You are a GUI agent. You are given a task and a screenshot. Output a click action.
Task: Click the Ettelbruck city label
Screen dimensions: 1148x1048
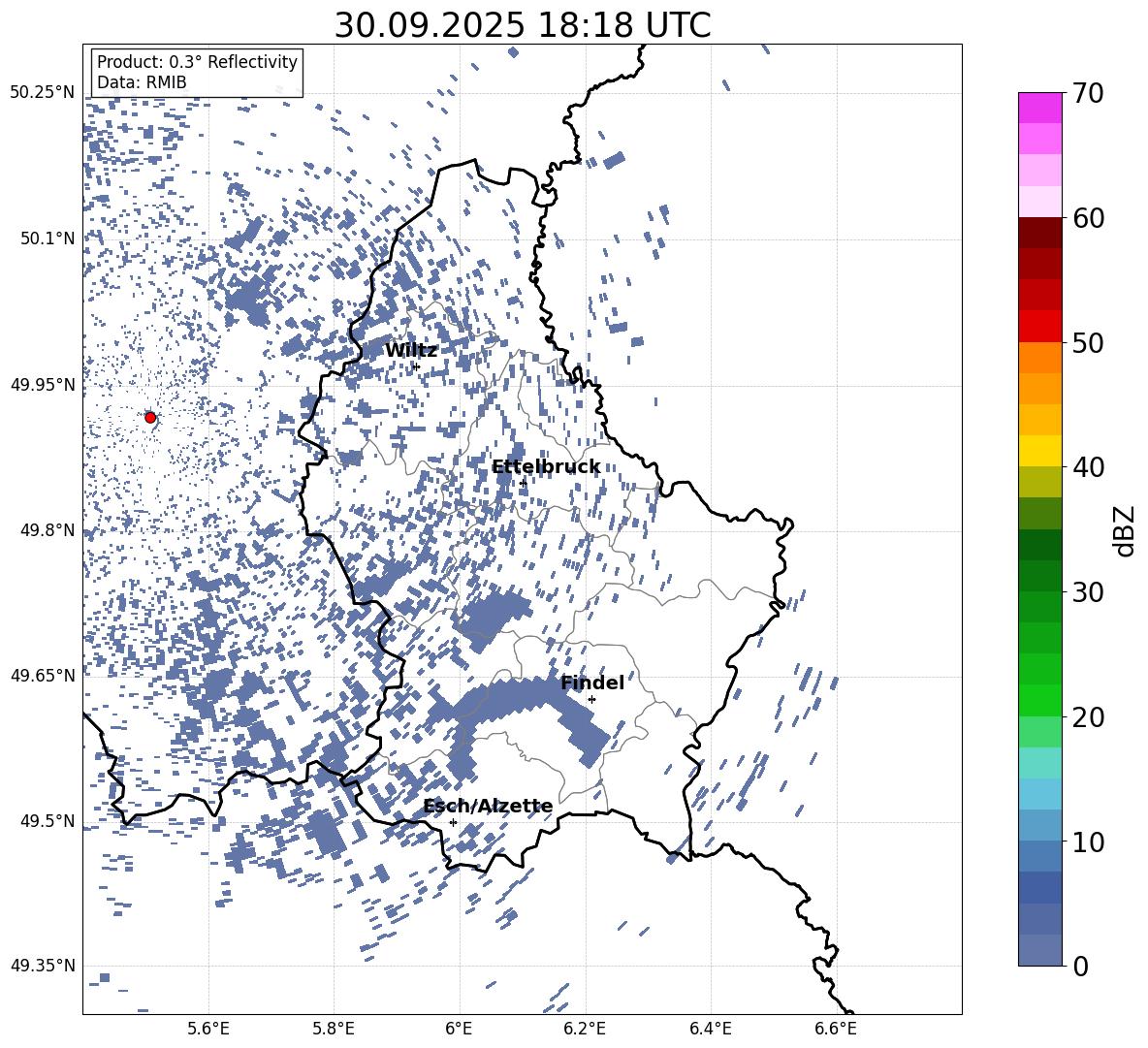point(546,467)
